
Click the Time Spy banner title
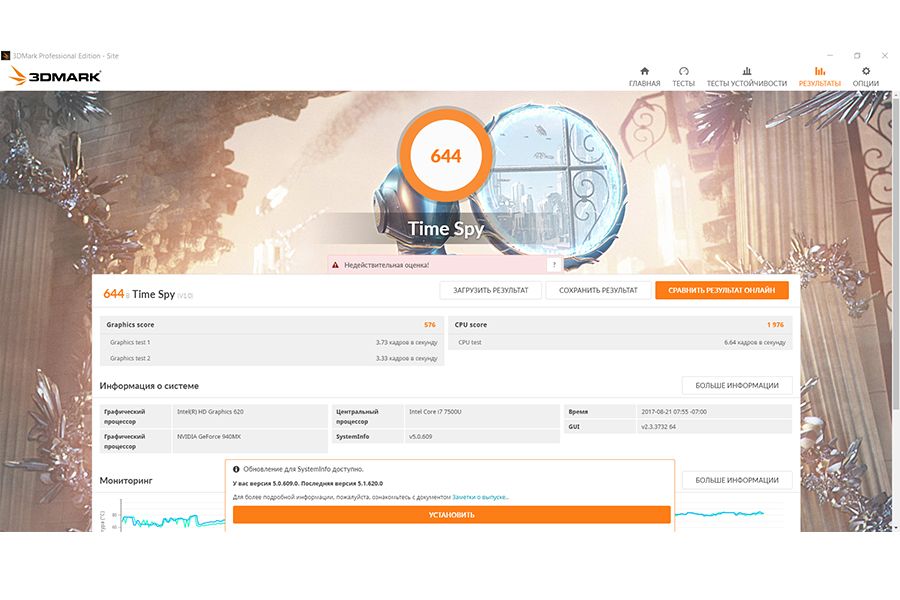[x=446, y=229]
